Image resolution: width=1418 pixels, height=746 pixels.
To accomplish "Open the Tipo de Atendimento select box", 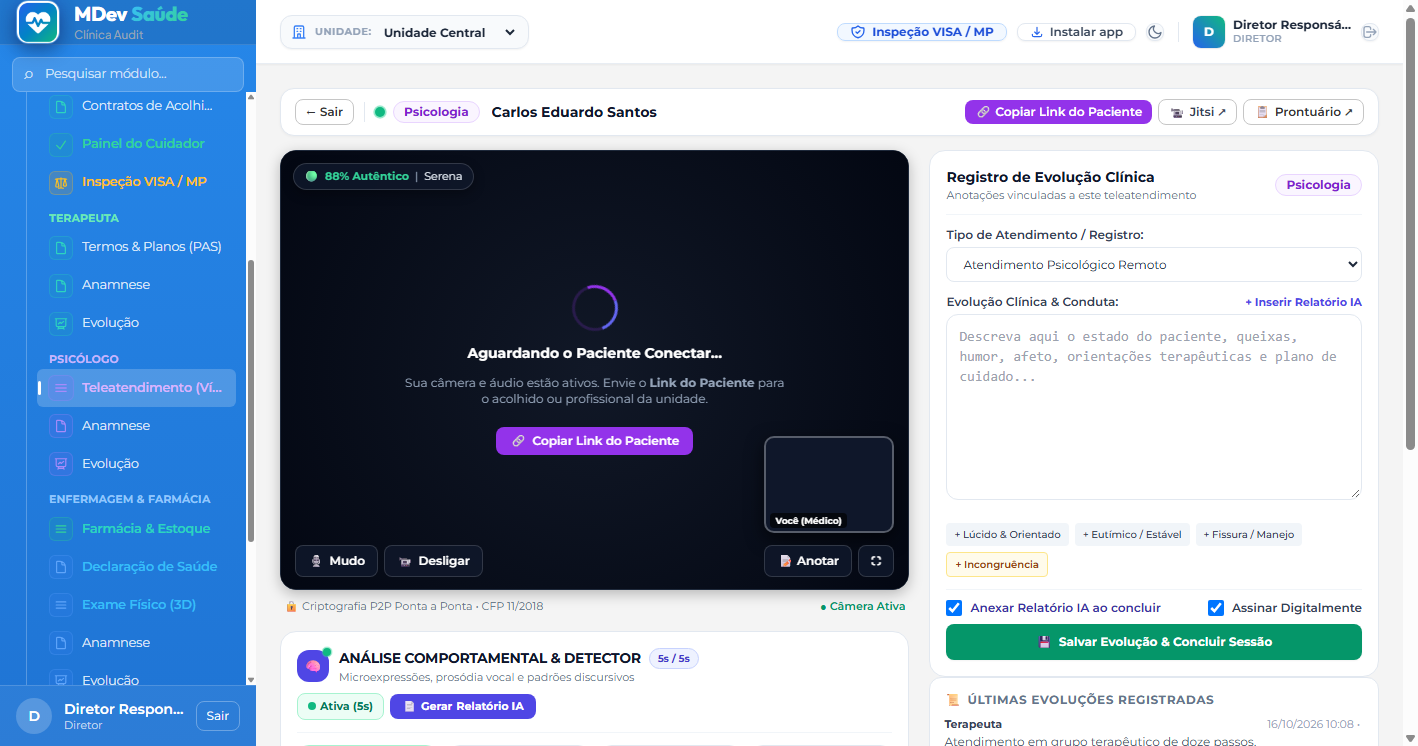I will [x=1154, y=265].
